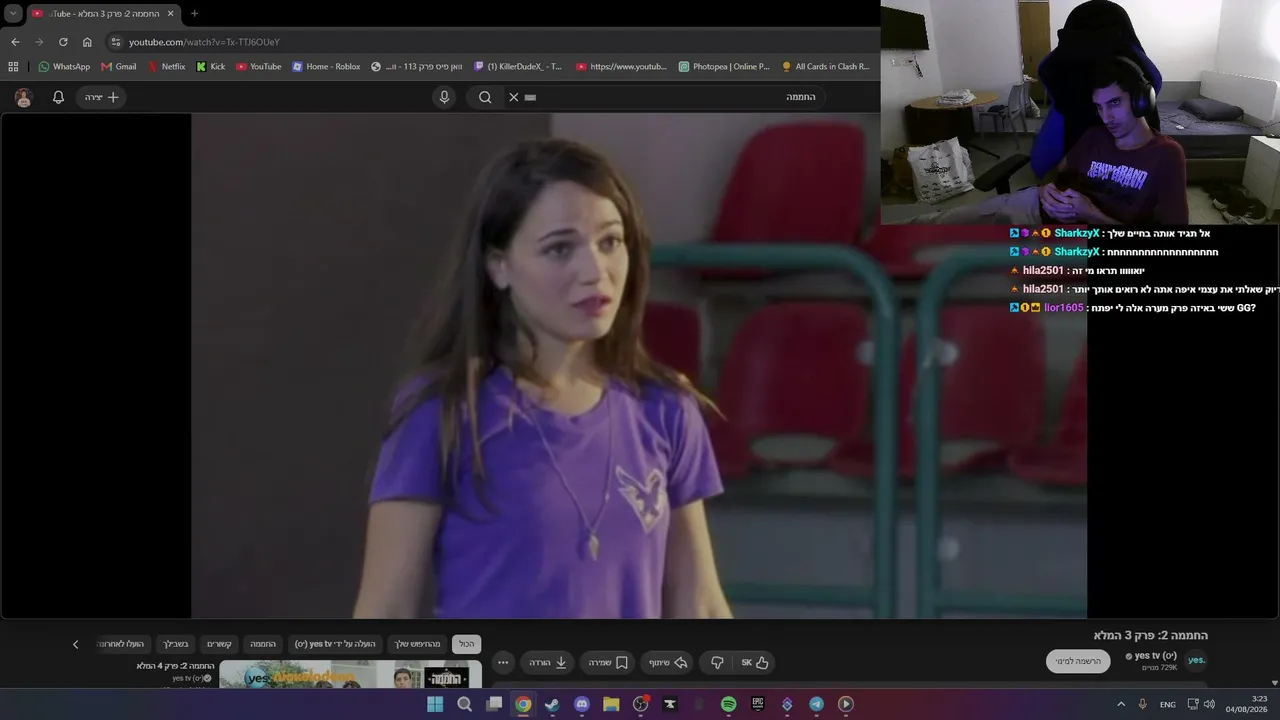This screenshot has width=1280, height=720.
Task: Select the מהחיפוש שלך filter chip
Action: click(417, 644)
